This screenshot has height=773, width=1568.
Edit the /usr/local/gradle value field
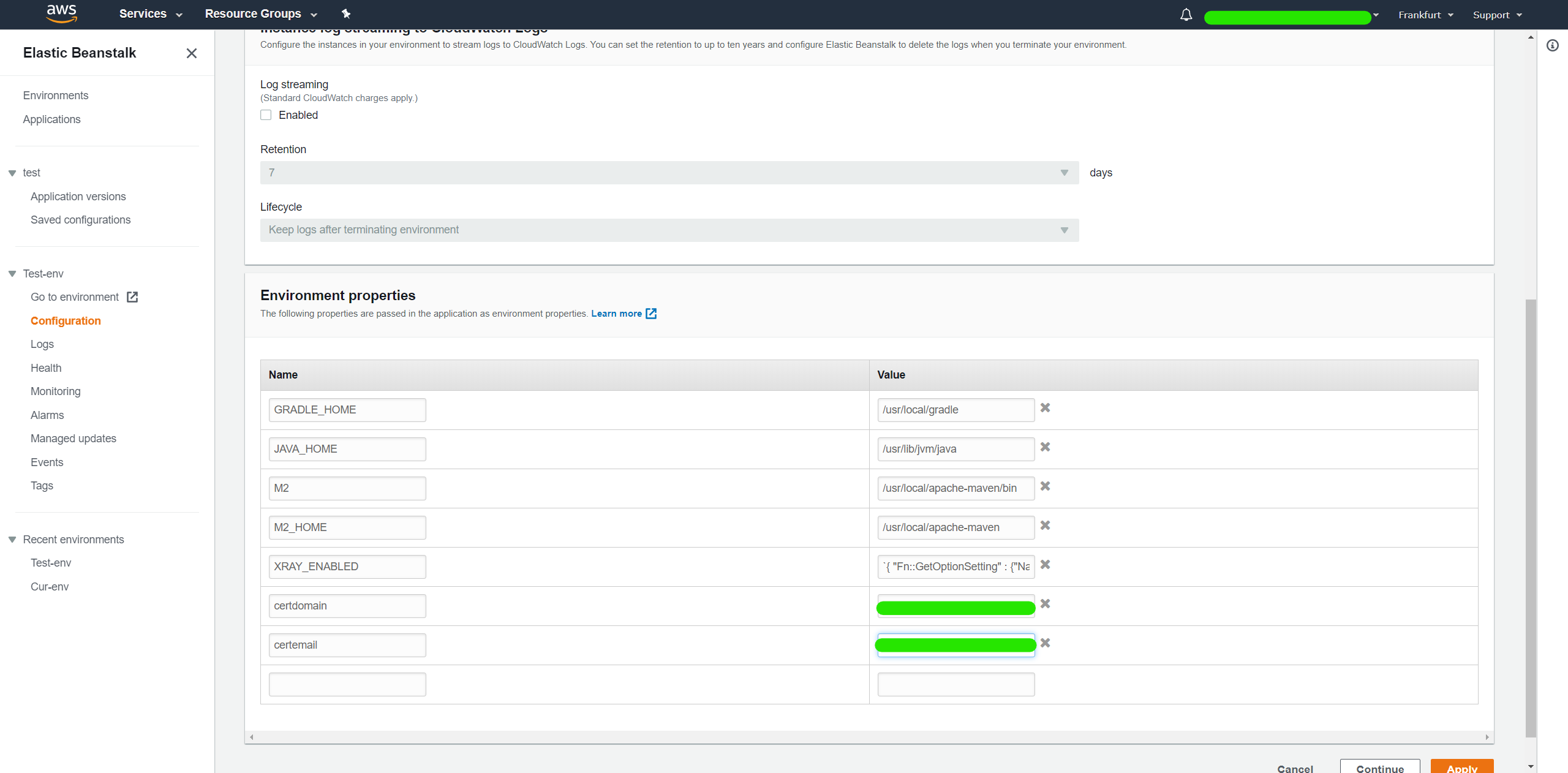click(956, 410)
